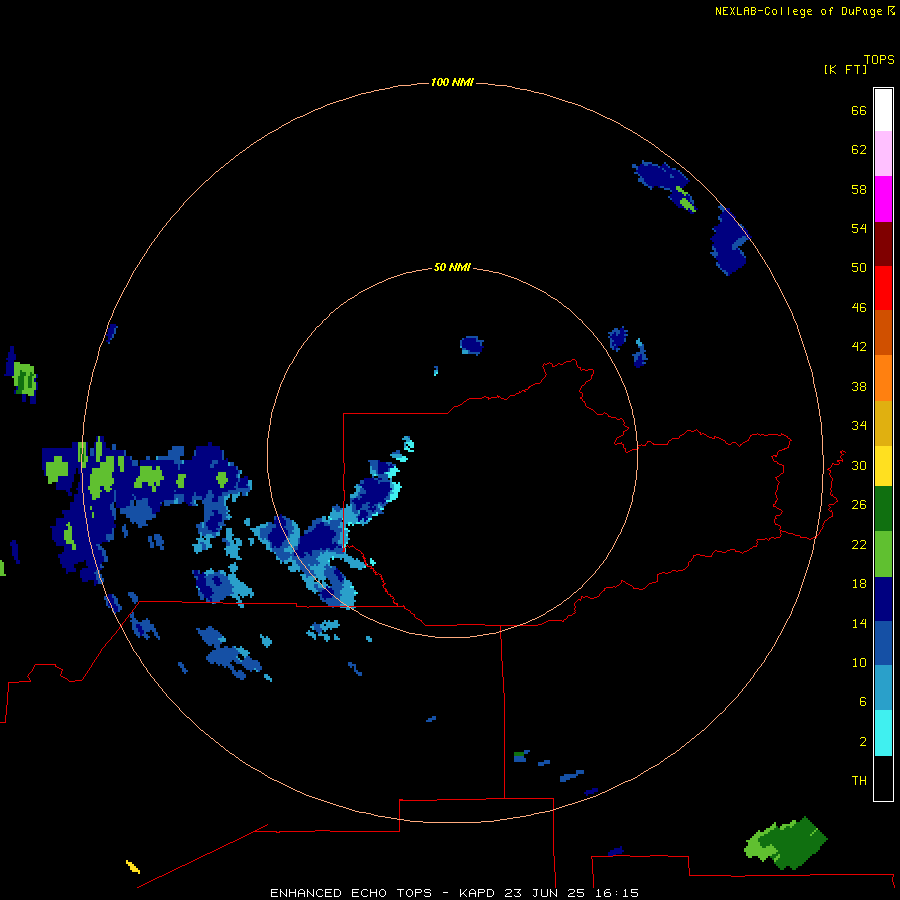Select the medium blue legend swatch beside 10

tap(883, 643)
